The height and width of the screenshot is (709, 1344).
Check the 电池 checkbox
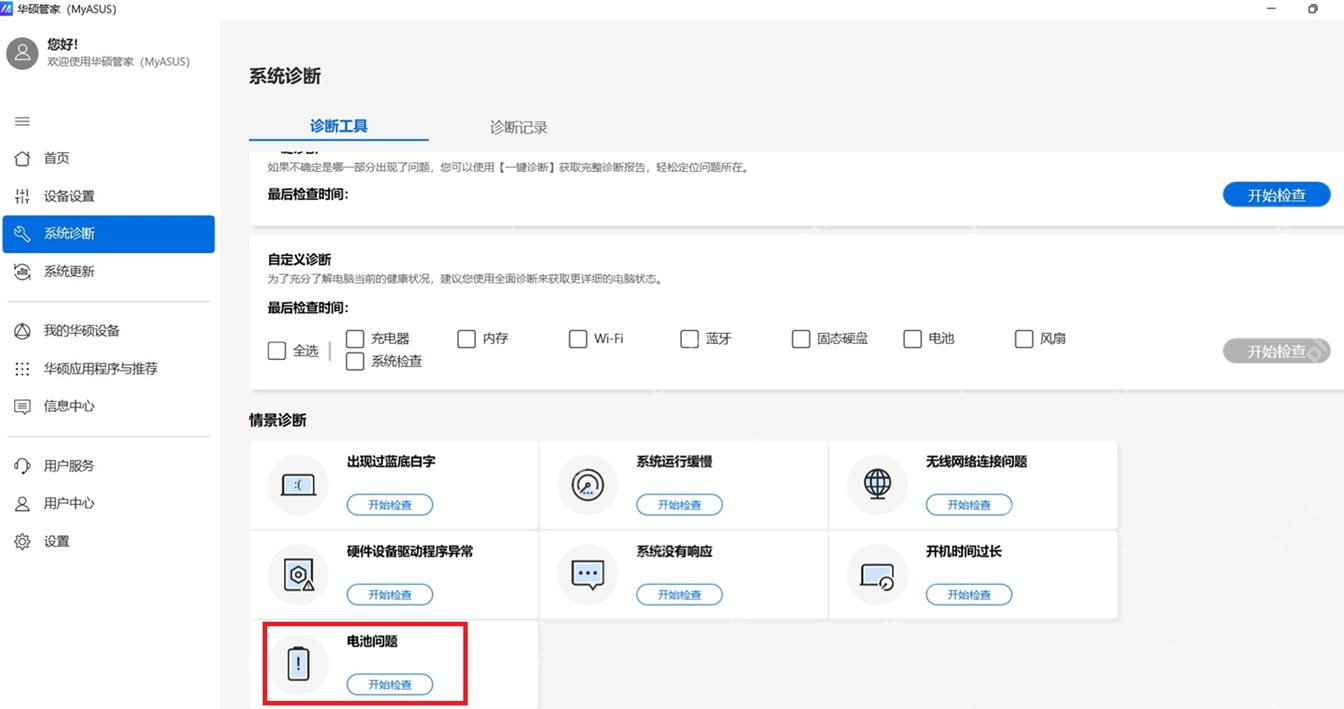tap(912, 339)
